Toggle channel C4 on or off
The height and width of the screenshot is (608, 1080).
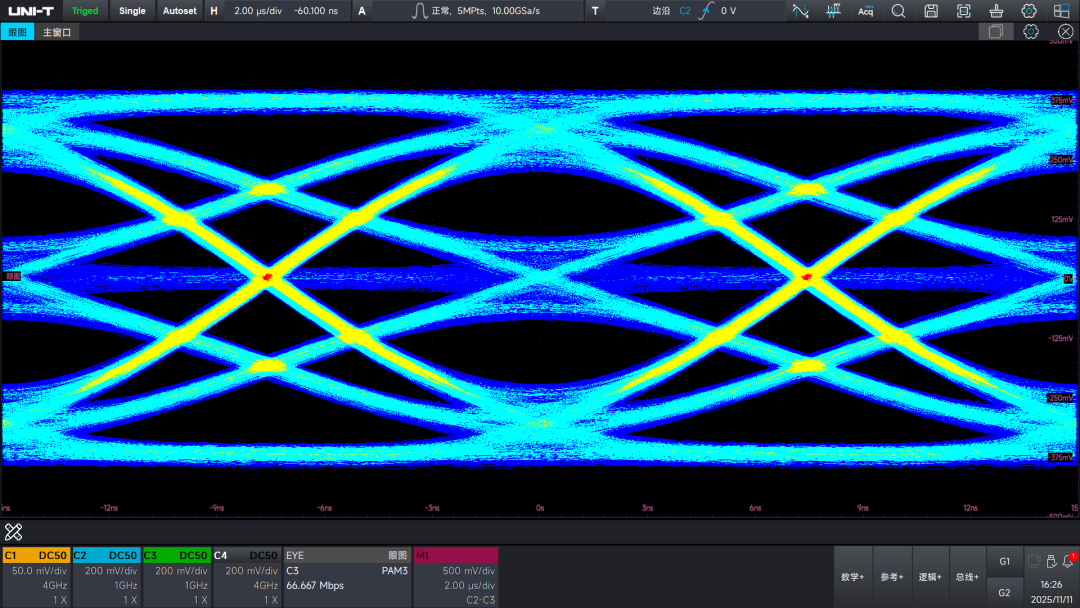pyautogui.click(x=247, y=555)
